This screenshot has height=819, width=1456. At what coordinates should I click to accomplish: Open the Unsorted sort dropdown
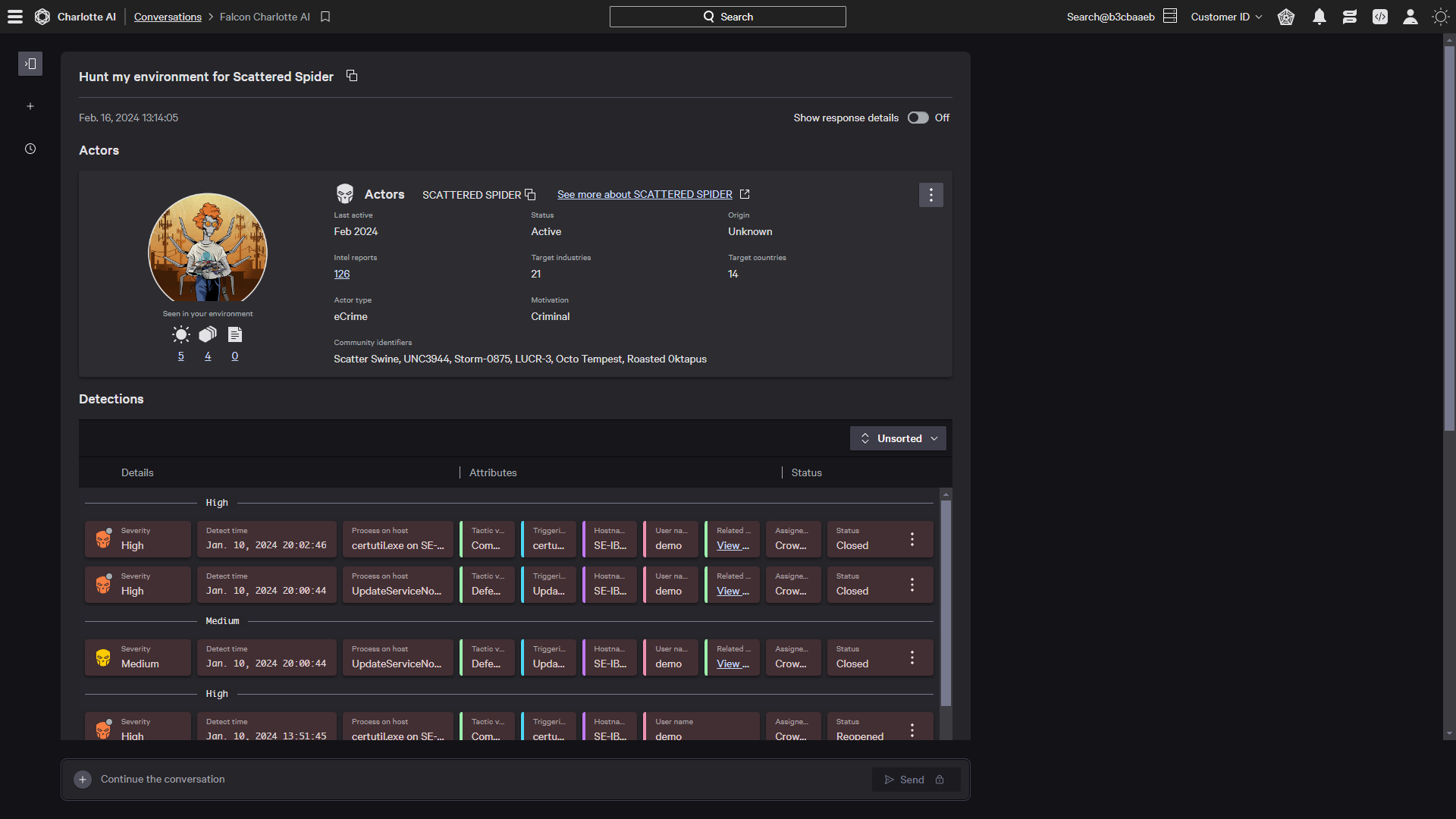(898, 438)
